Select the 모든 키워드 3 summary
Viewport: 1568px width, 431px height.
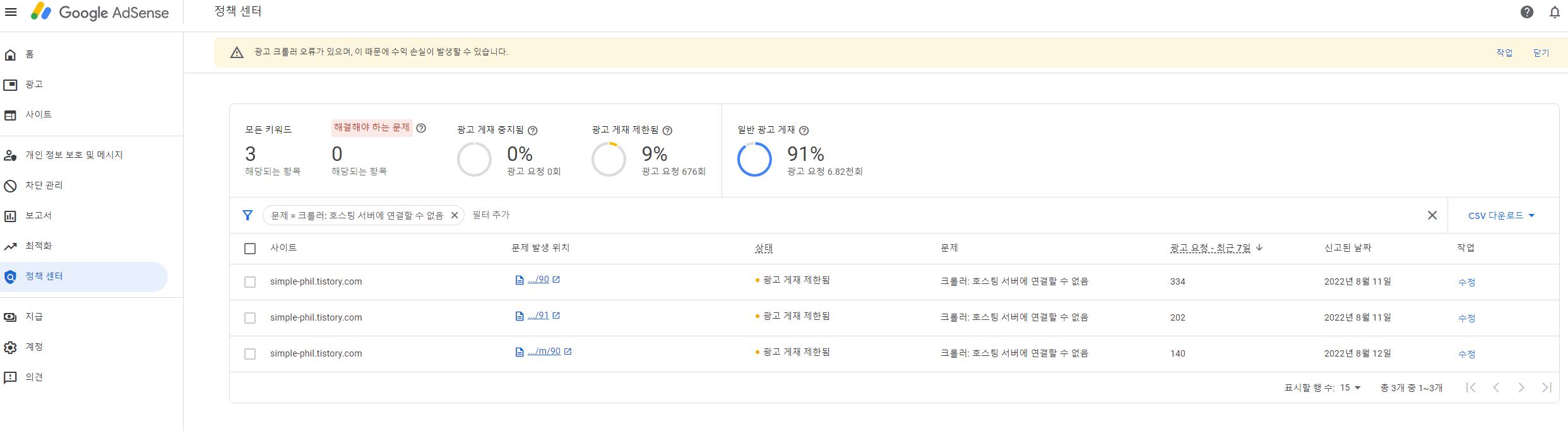coord(273,151)
